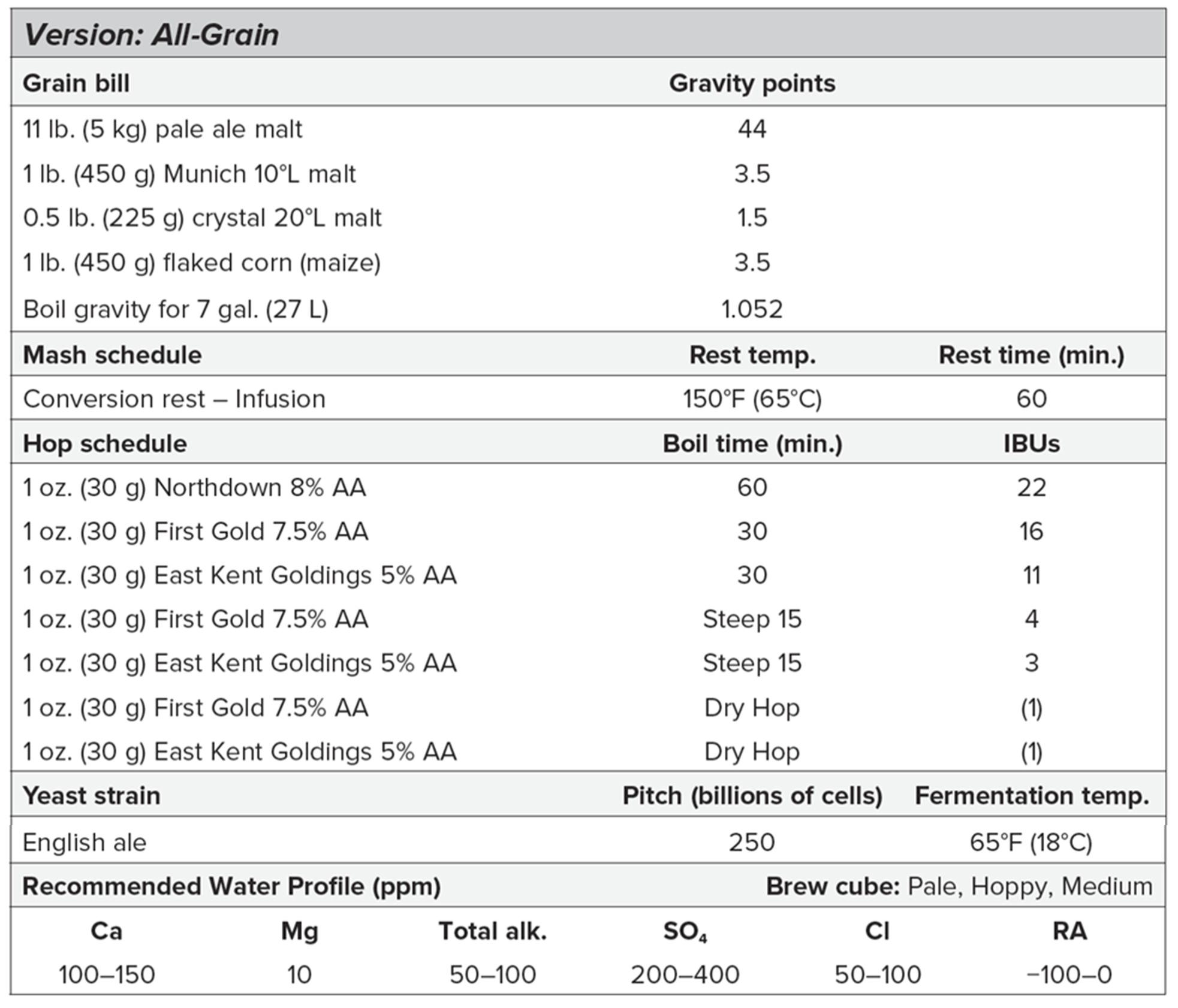Click the "Mash schedule" section heading
1178x1008 pixels.
pos(112,355)
